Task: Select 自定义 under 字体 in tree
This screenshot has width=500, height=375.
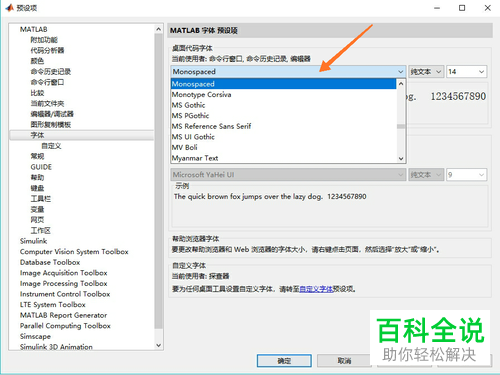Action: (x=51, y=146)
